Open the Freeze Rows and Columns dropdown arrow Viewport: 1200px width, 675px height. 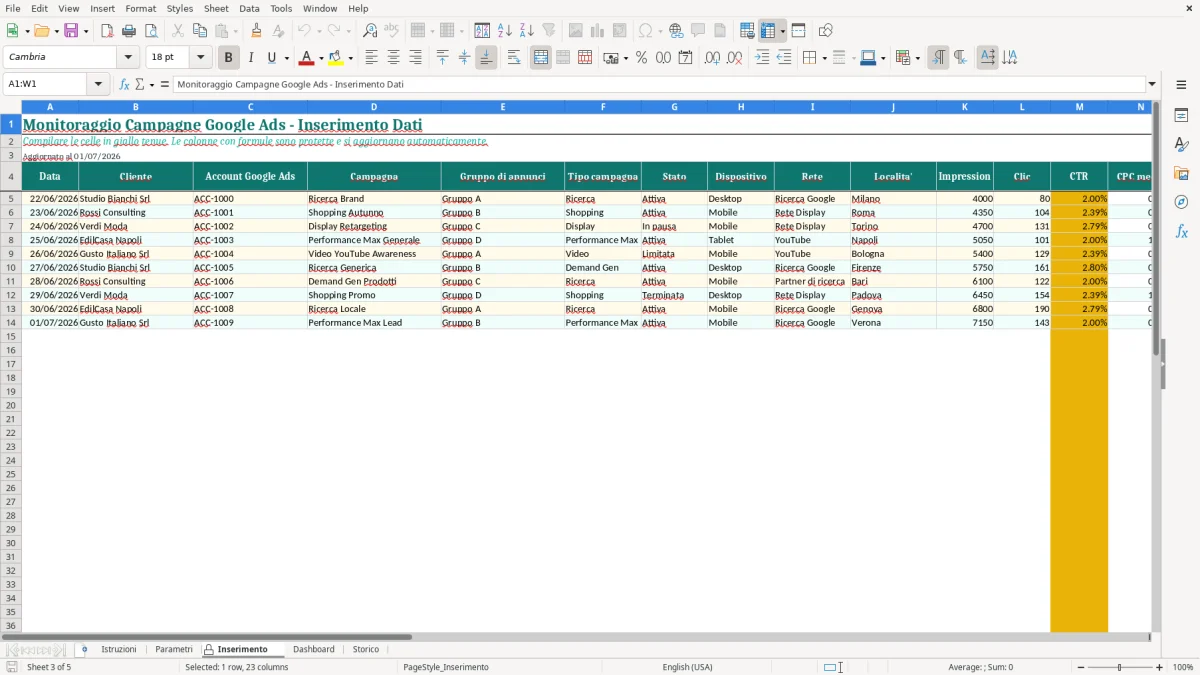click(782, 31)
